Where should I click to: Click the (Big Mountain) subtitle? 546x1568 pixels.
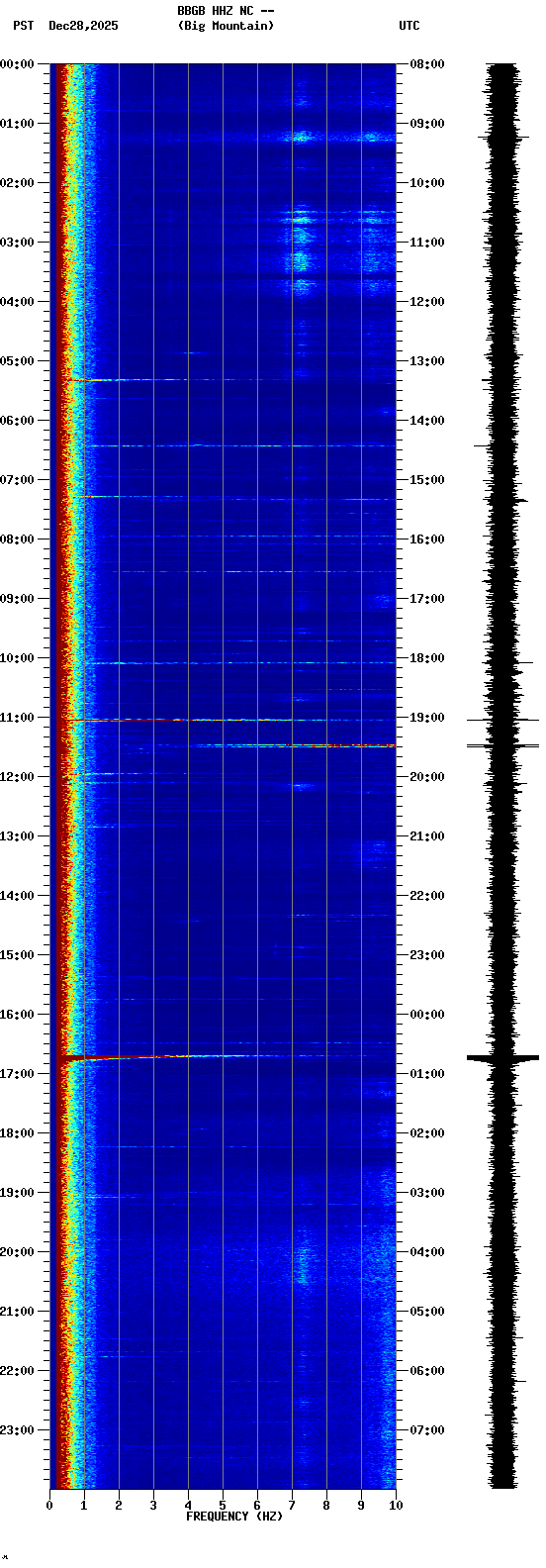click(x=227, y=26)
